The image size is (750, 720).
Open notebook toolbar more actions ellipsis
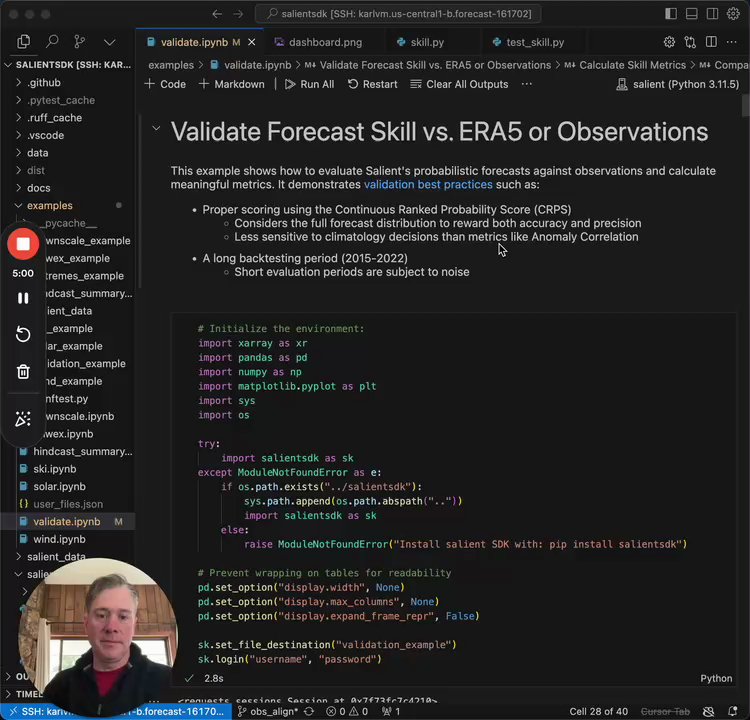(x=527, y=84)
